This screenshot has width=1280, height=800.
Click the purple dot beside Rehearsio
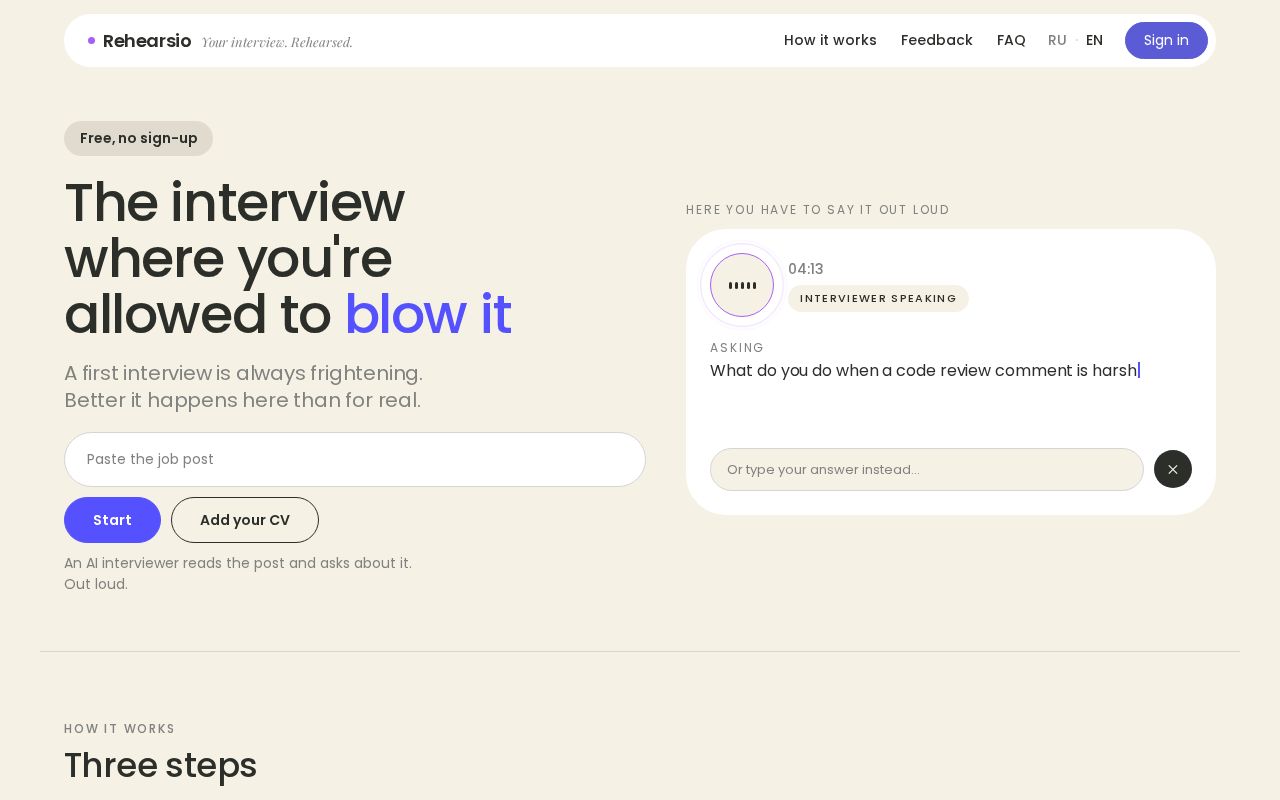[92, 41]
